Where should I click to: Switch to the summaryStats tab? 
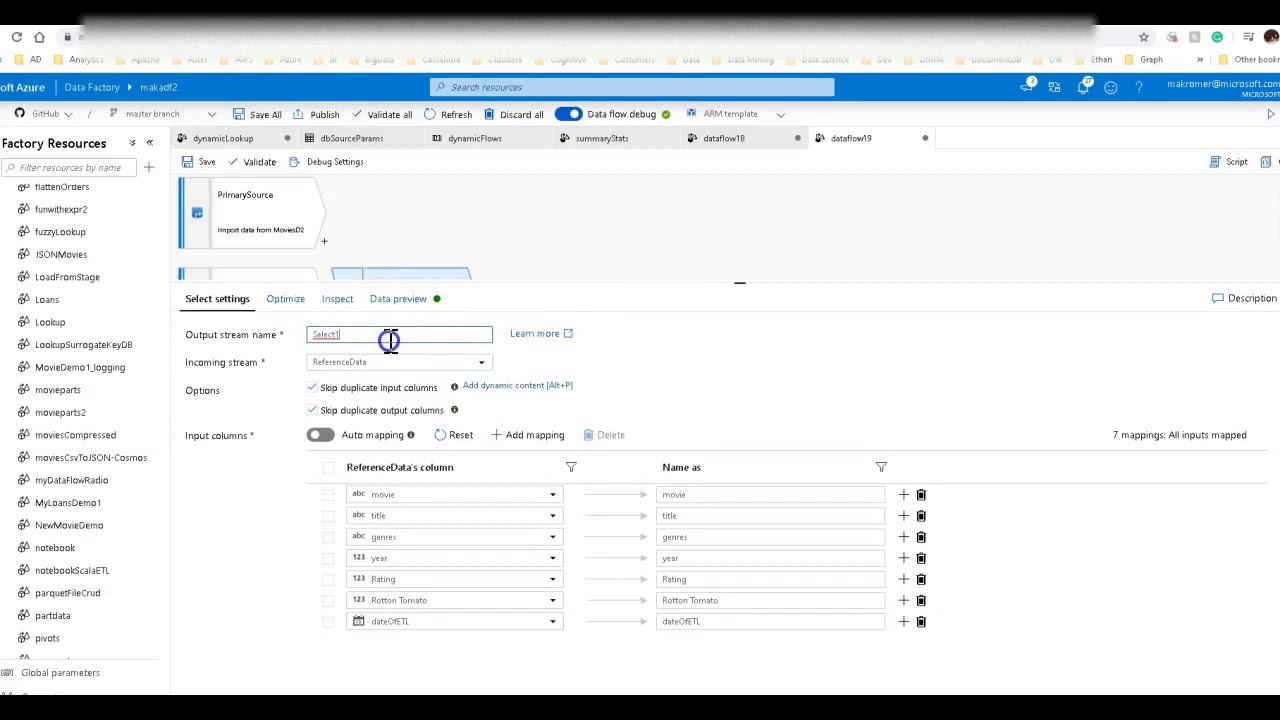(601, 138)
